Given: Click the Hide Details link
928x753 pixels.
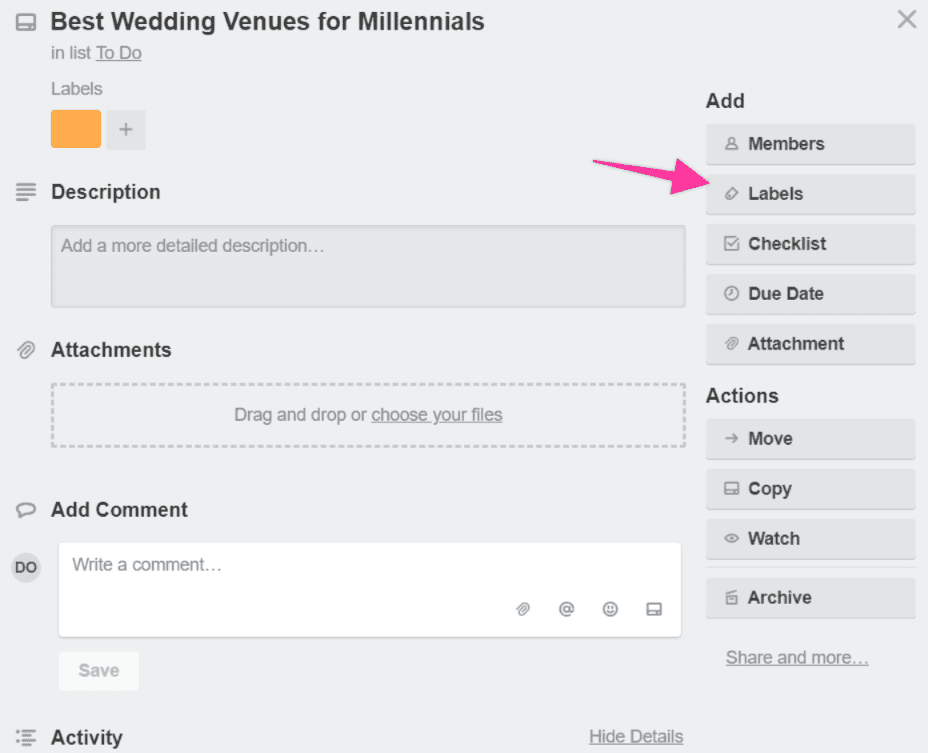Looking at the screenshot, I should [x=636, y=736].
